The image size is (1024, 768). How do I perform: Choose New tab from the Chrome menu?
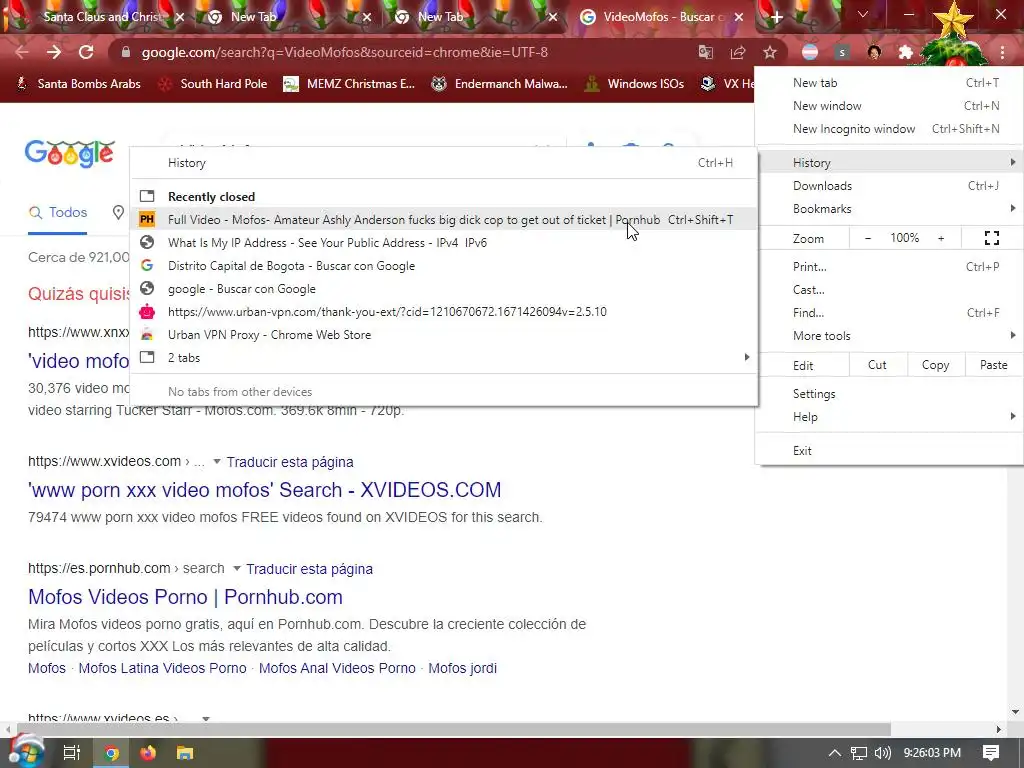click(x=889, y=83)
